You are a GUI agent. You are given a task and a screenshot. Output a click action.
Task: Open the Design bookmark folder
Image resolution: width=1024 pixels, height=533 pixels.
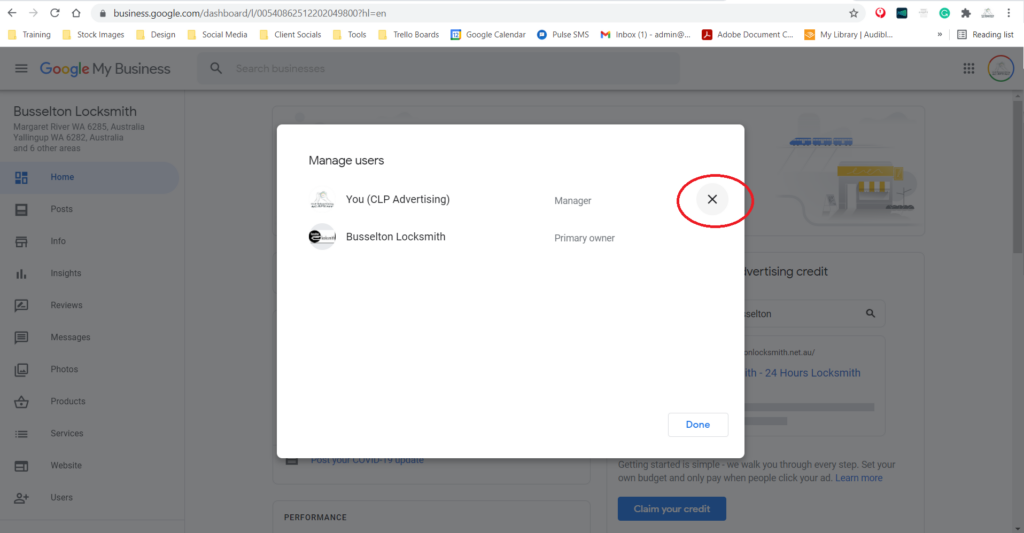155,35
